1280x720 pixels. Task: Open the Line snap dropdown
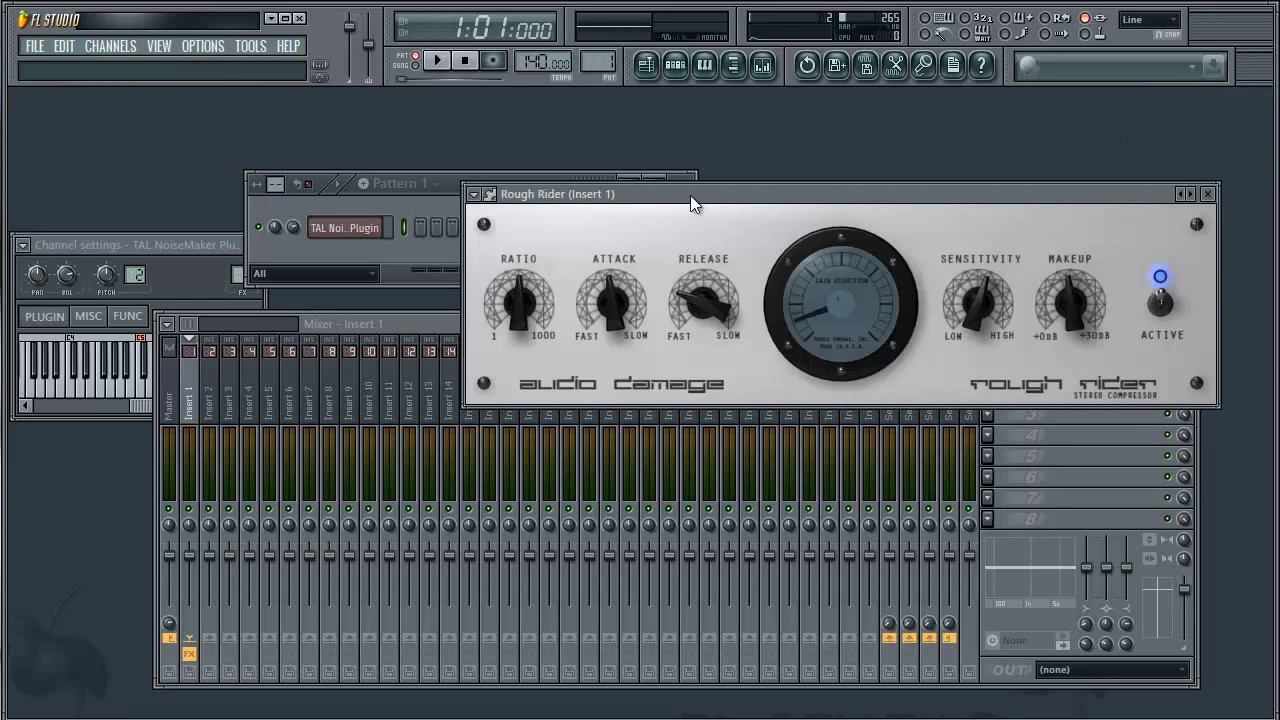[1150, 20]
